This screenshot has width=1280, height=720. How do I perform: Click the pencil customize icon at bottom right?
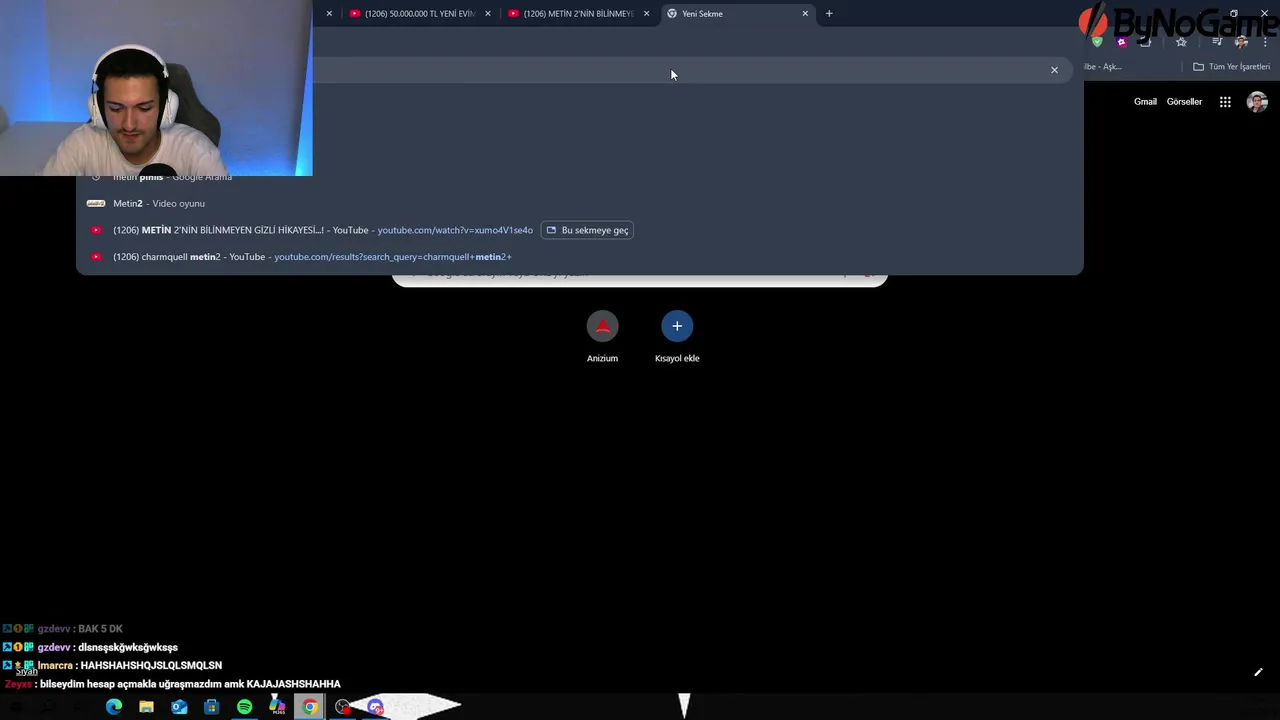[1258, 672]
